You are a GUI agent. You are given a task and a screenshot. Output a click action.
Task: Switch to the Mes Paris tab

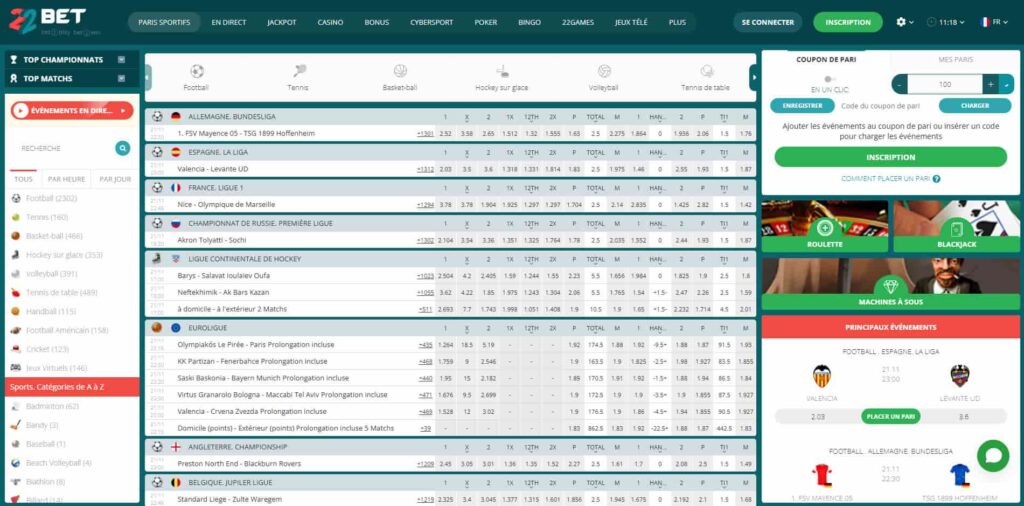point(955,59)
